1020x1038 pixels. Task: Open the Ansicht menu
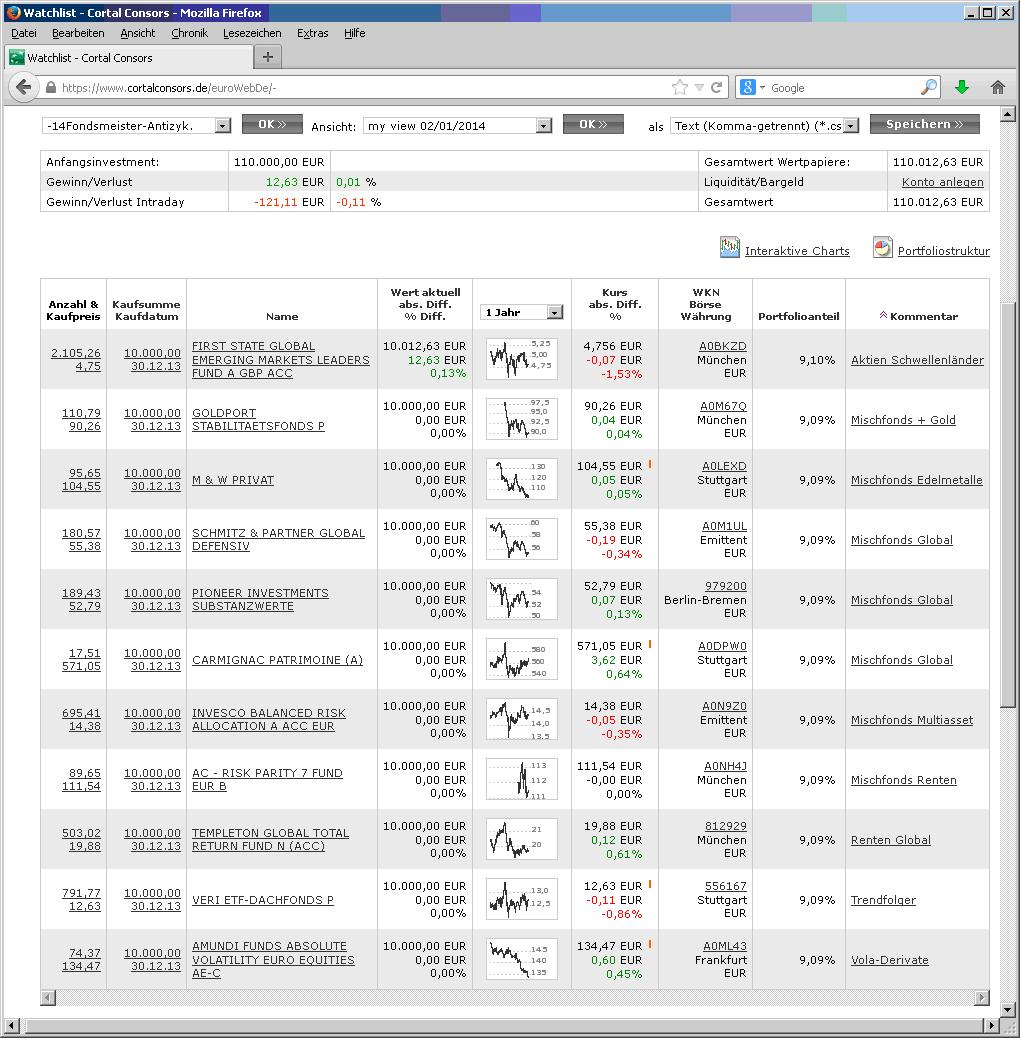click(x=138, y=33)
